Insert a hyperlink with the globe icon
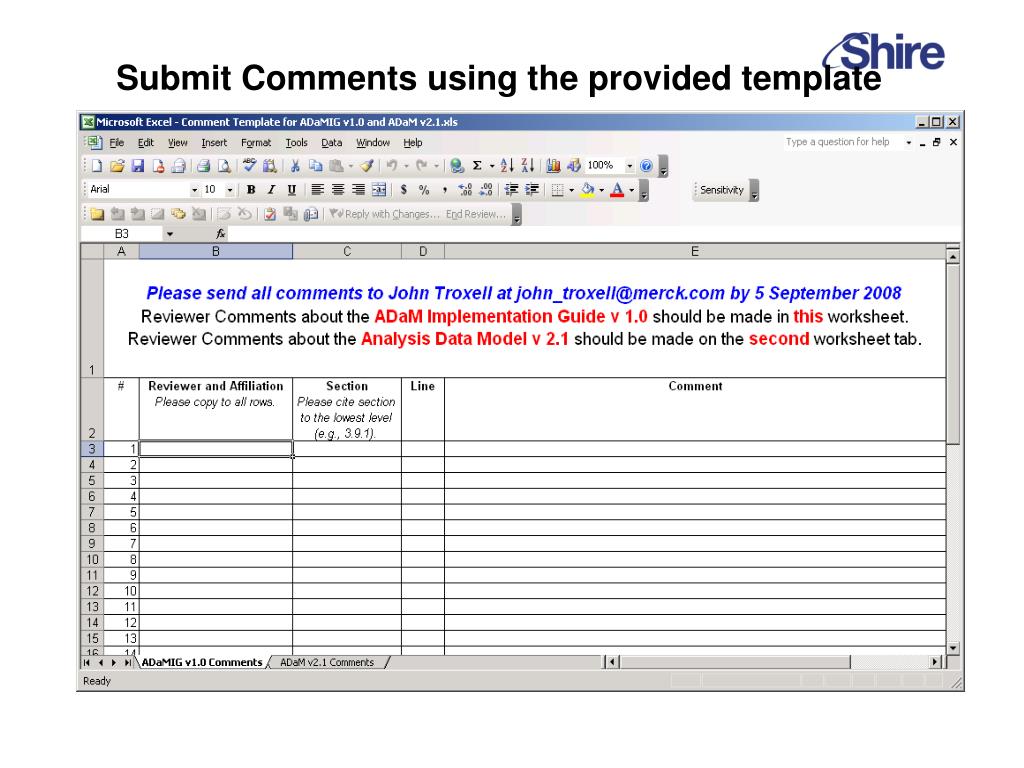The height and width of the screenshot is (768, 1024). 457,166
